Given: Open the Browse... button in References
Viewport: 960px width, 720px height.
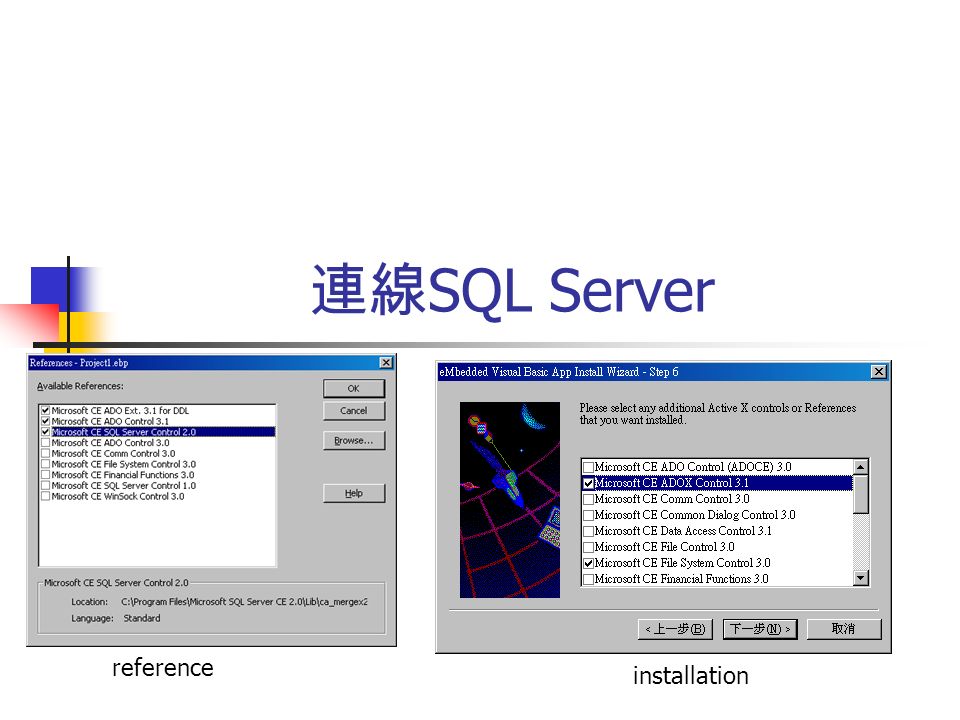Looking at the screenshot, I should point(354,441).
